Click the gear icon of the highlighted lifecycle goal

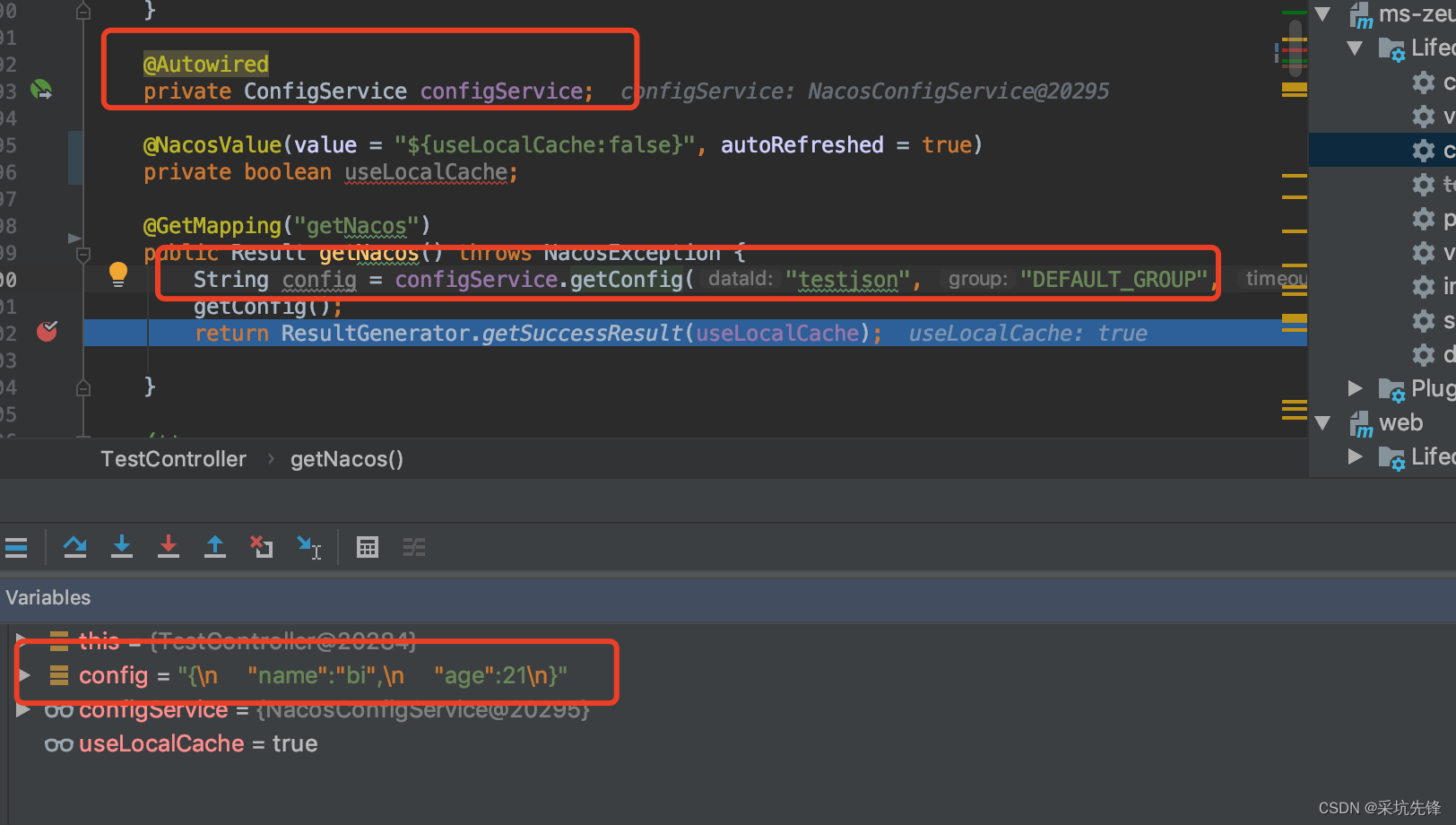click(1424, 151)
